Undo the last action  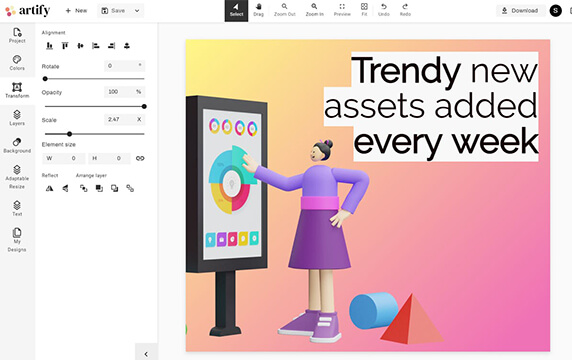coord(384,10)
